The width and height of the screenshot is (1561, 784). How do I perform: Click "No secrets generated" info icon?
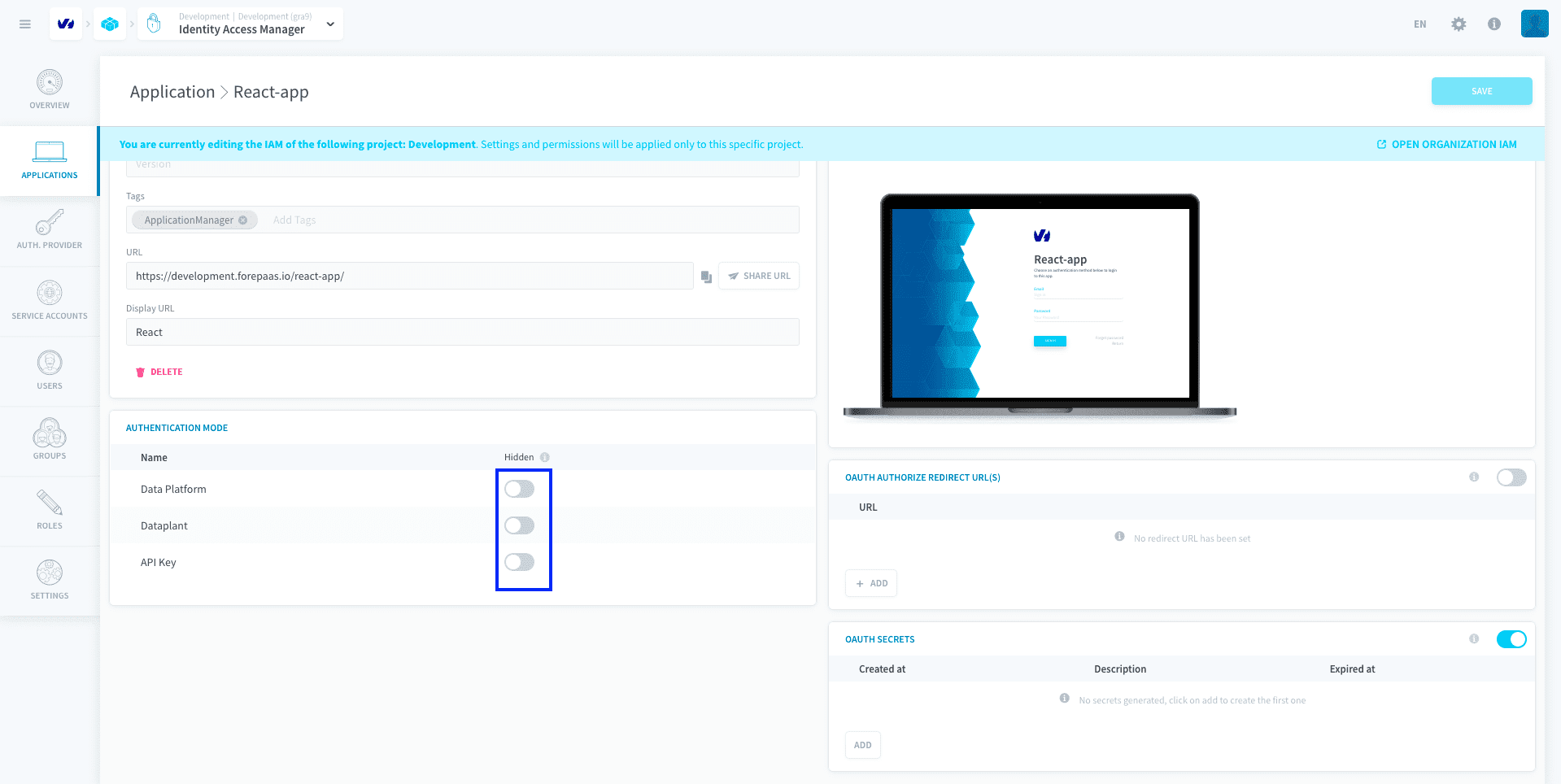pos(1064,699)
